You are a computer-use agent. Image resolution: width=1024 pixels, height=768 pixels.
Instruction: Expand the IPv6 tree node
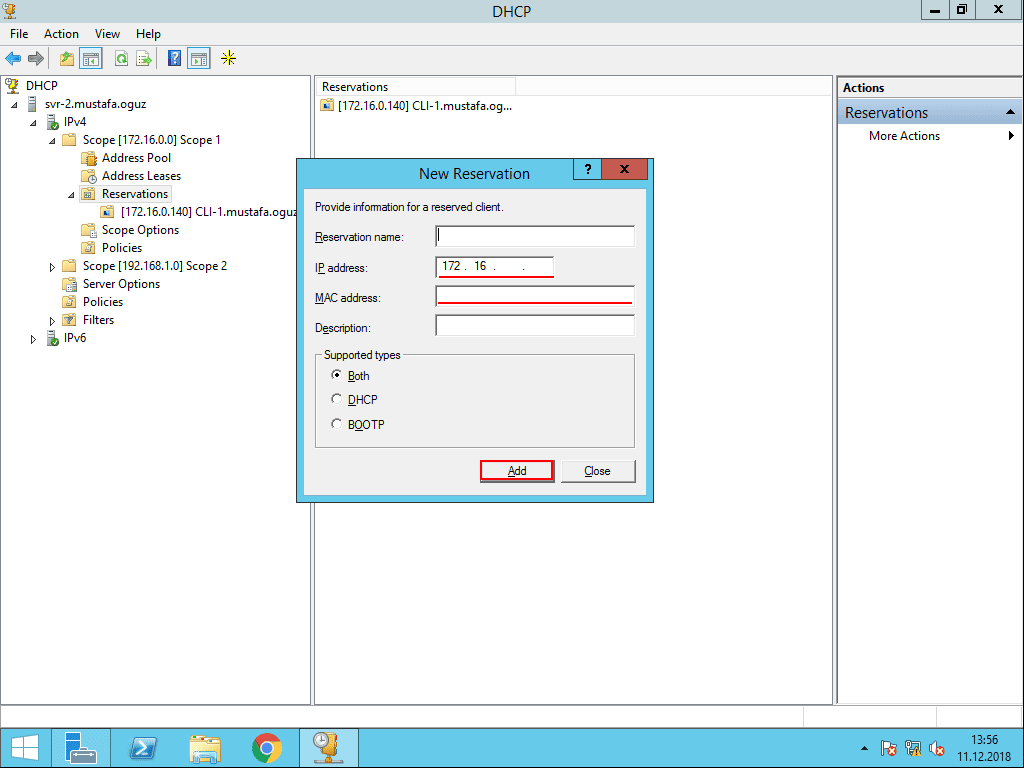coord(33,339)
